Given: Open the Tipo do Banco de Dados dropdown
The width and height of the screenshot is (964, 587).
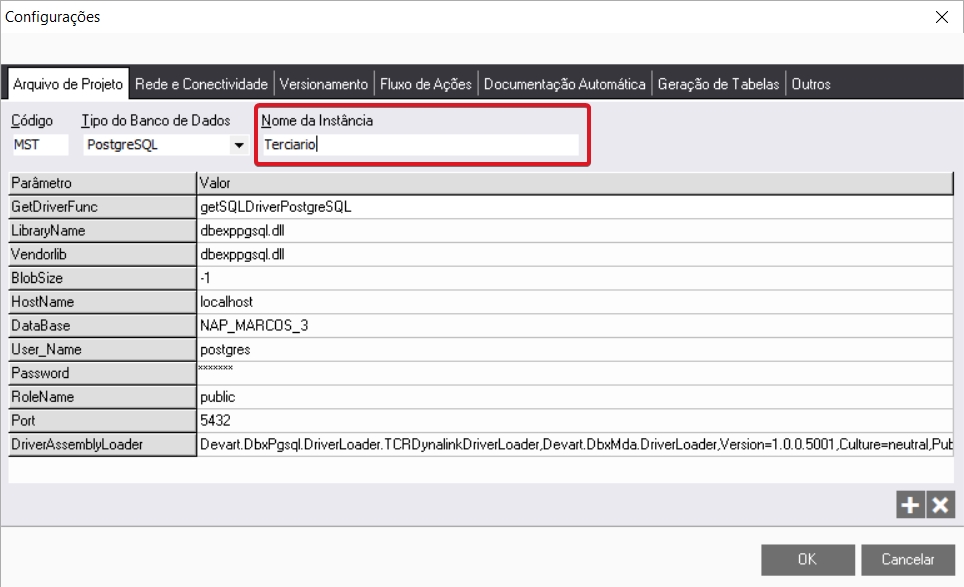Looking at the screenshot, I should (x=239, y=145).
